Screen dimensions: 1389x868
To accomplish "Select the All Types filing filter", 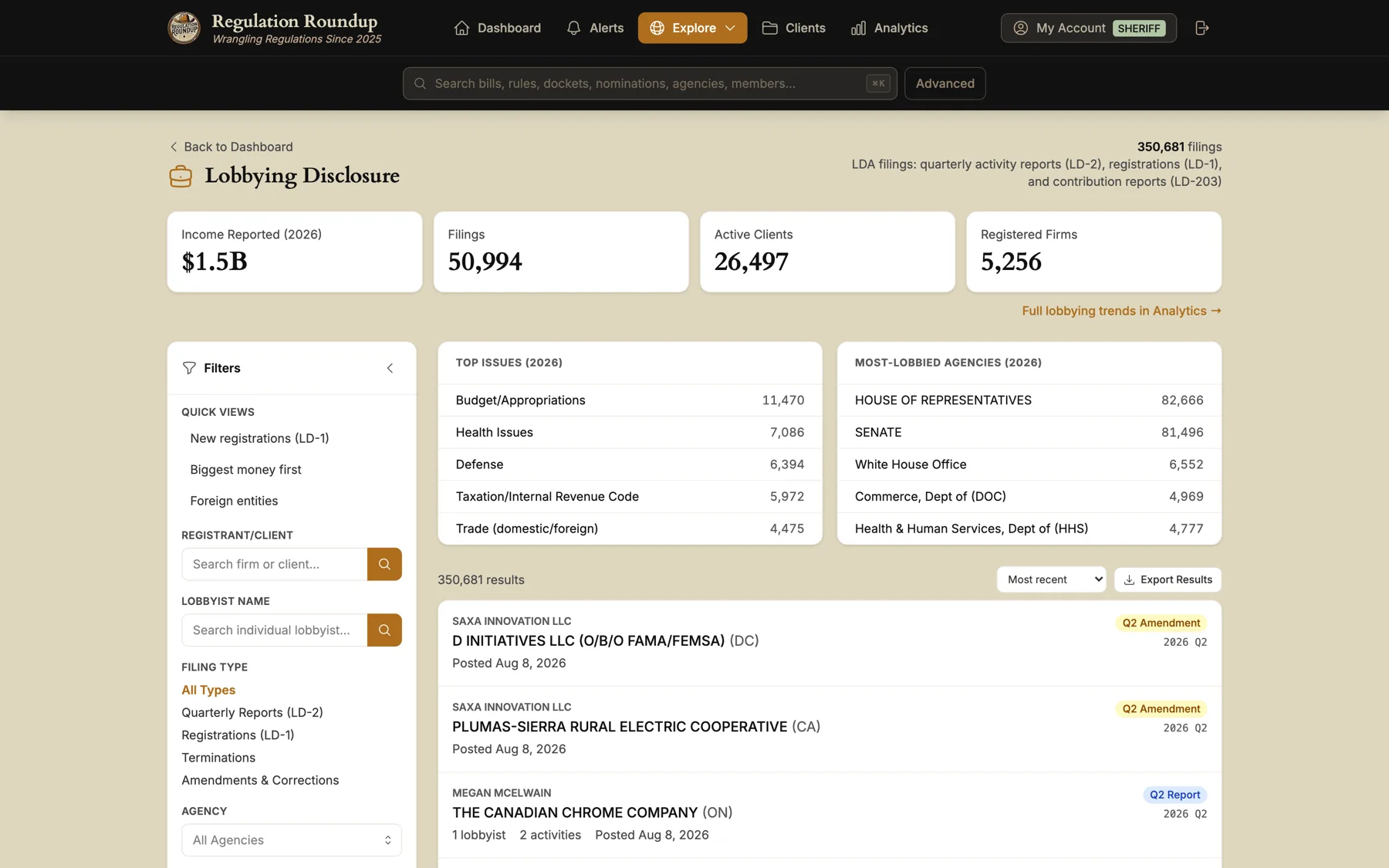I will pyautogui.click(x=208, y=690).
